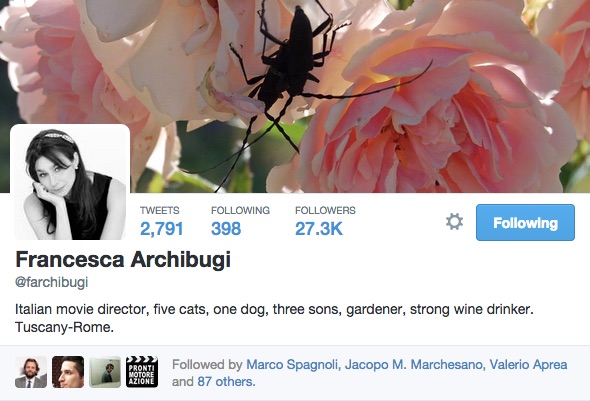
Task: Open the Valerio Aprea follower link
Action: click(x=528, y=365)
